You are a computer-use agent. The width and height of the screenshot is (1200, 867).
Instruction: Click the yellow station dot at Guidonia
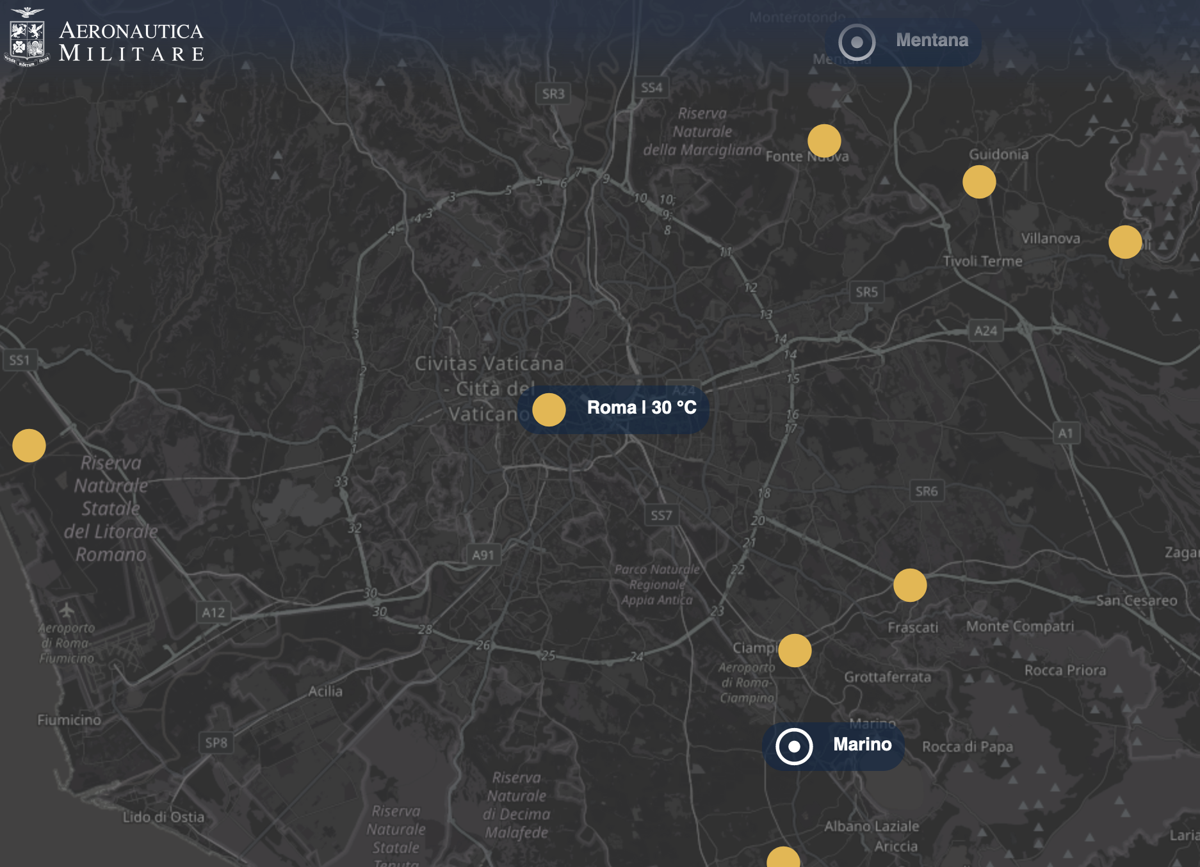pos(979,182)
